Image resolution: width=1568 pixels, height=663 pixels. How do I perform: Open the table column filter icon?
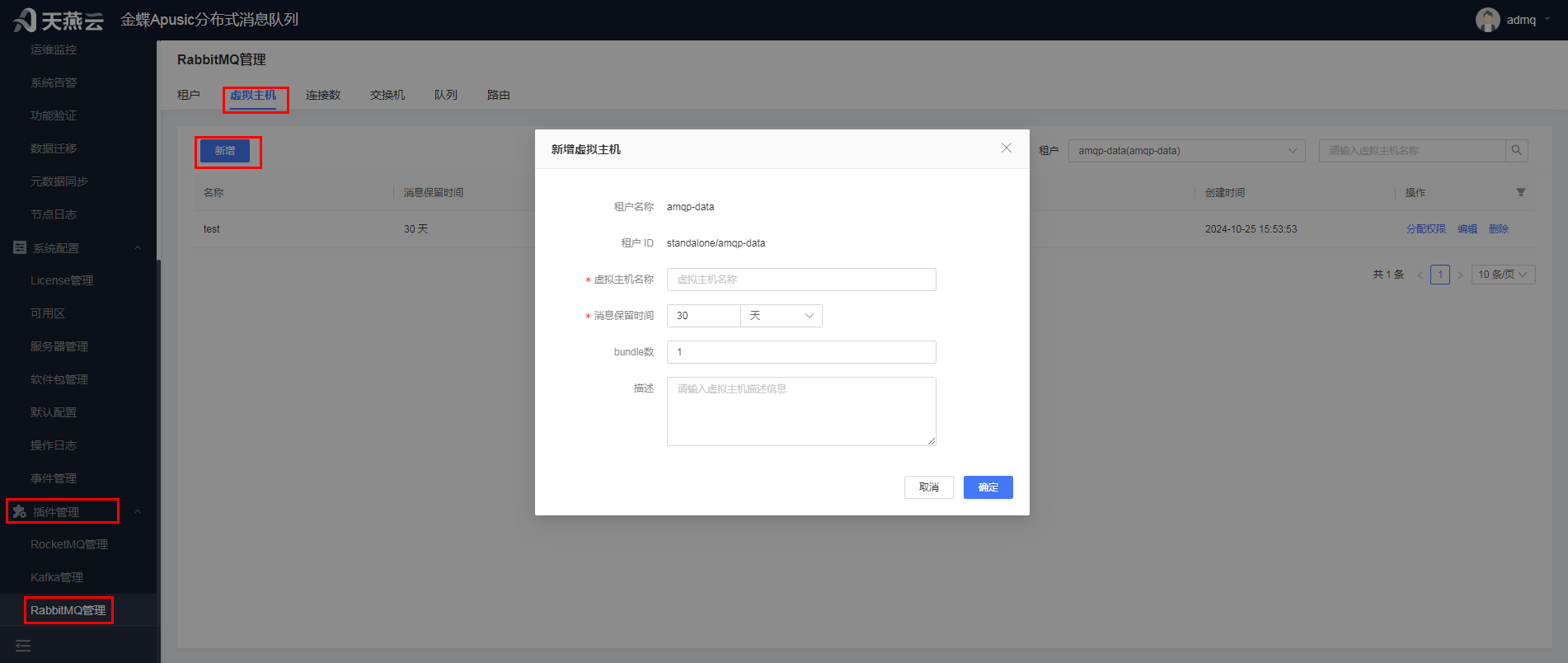pos(1520,192)
